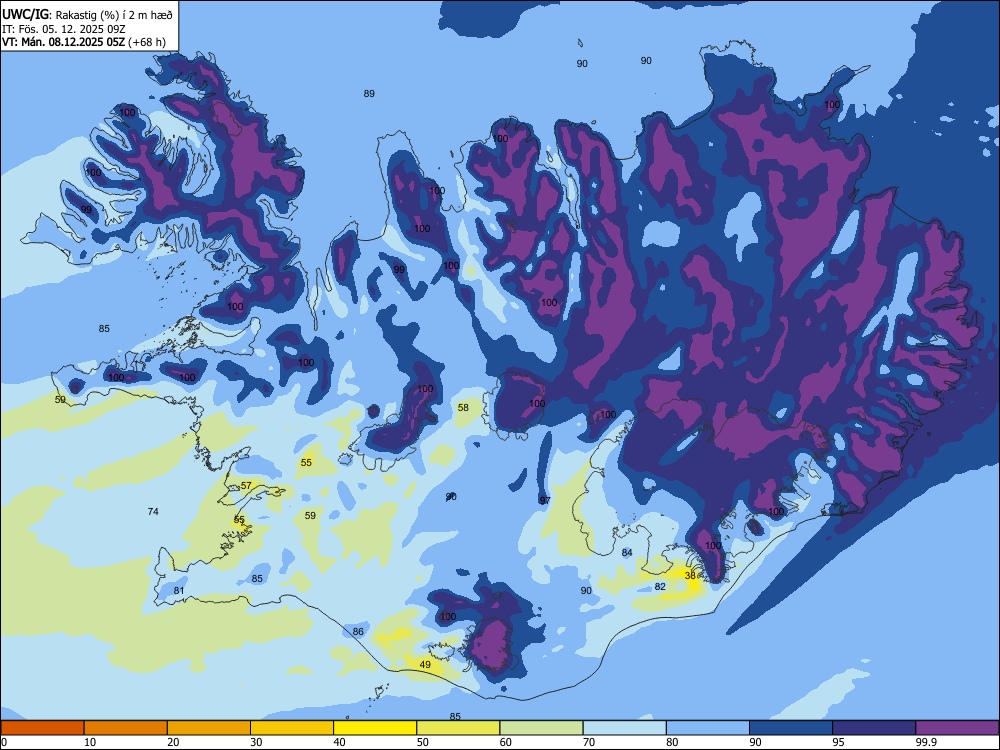
Task: Click the 'IT: Fös. 05. 12. 2025 09Z' line
Action: point(64,29)
